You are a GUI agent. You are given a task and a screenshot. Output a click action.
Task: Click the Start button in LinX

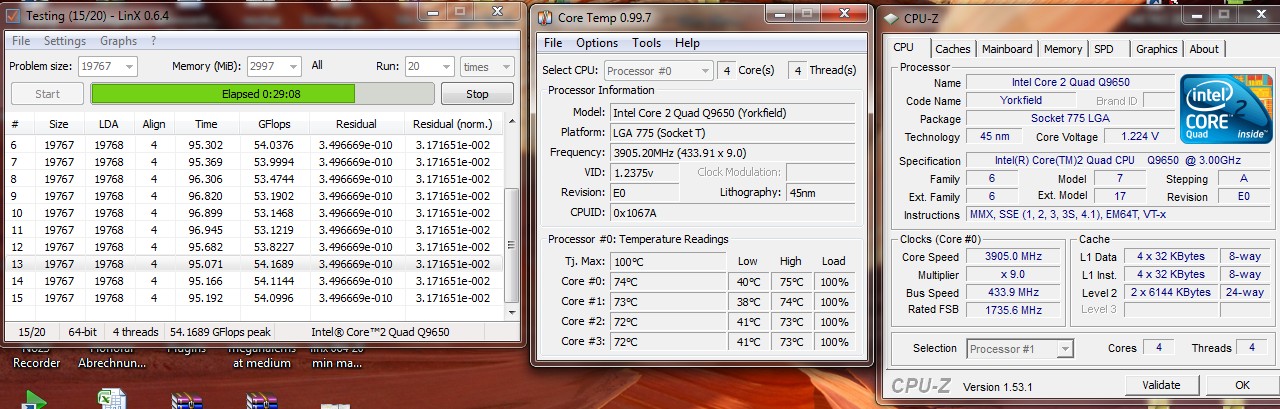tap(47, 94)
